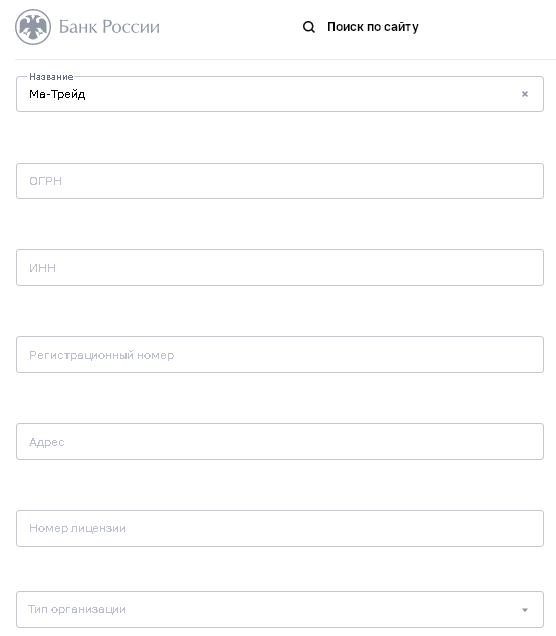Click the ОГРН placeholder text
The image size is (556, 636).
[x=45, y=181]
